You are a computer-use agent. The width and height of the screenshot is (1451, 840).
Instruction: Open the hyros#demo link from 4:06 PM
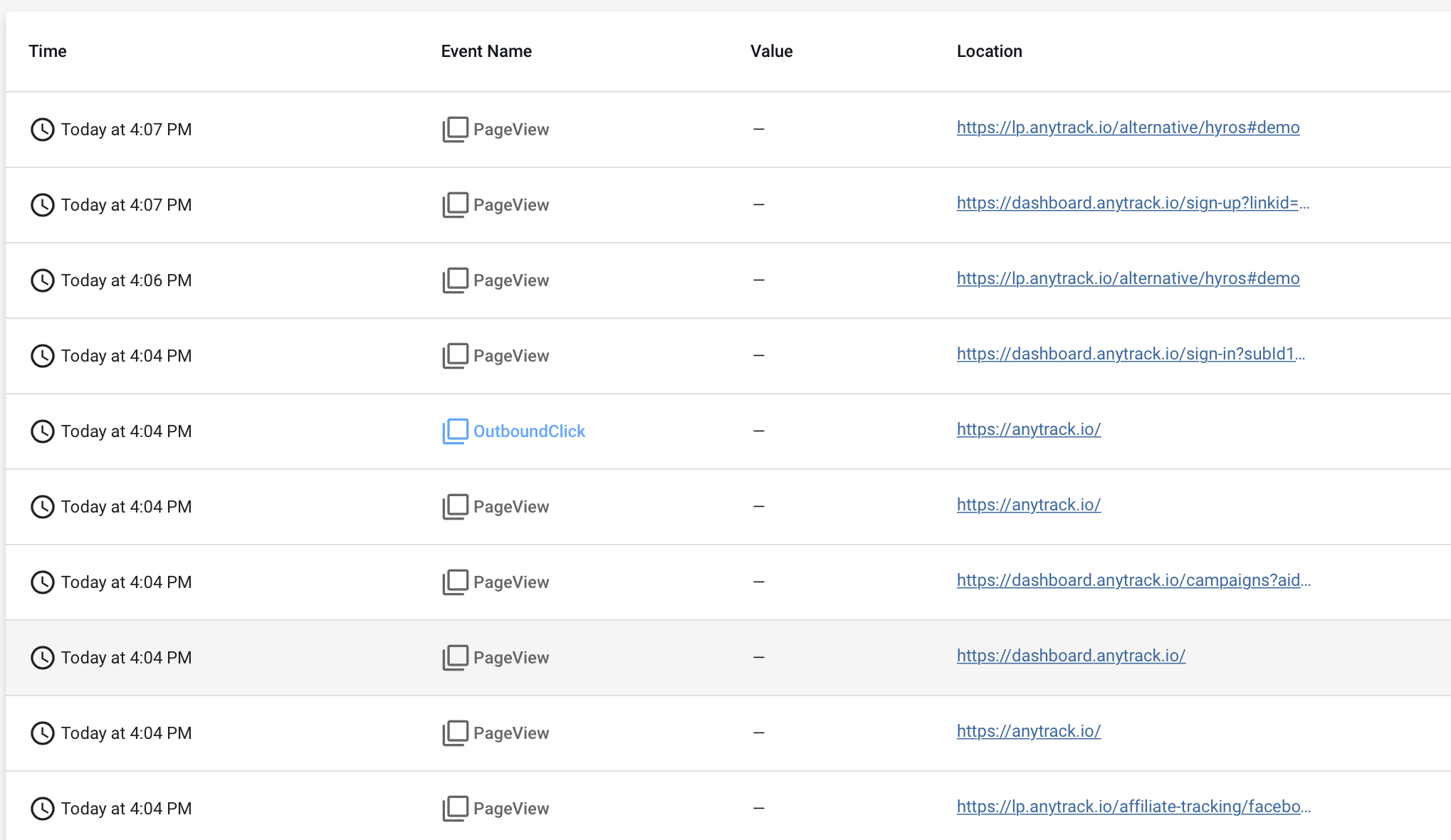(1128, 278)
